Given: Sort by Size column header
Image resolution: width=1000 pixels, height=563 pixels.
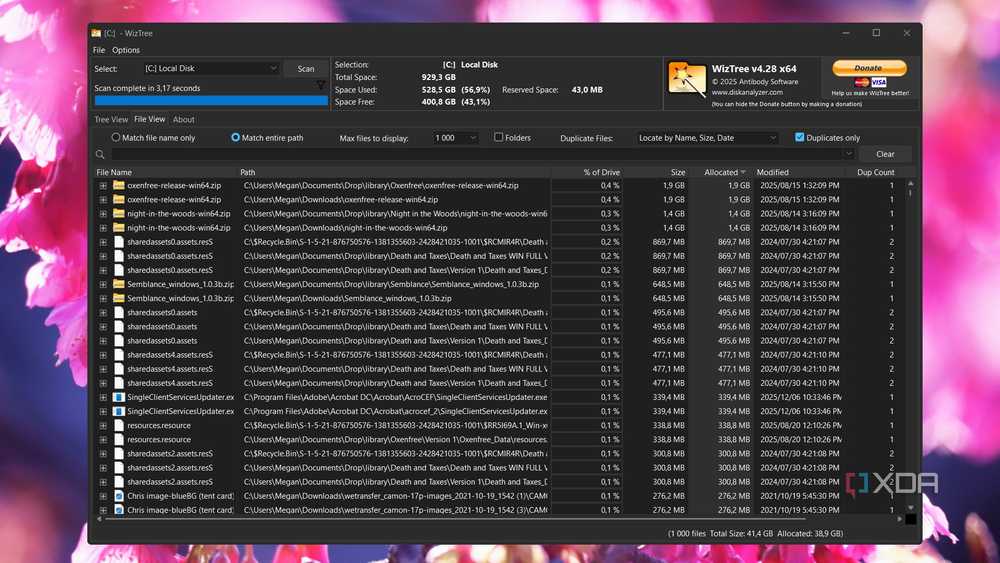Looking at the screenshot, I should click(656, 172).
